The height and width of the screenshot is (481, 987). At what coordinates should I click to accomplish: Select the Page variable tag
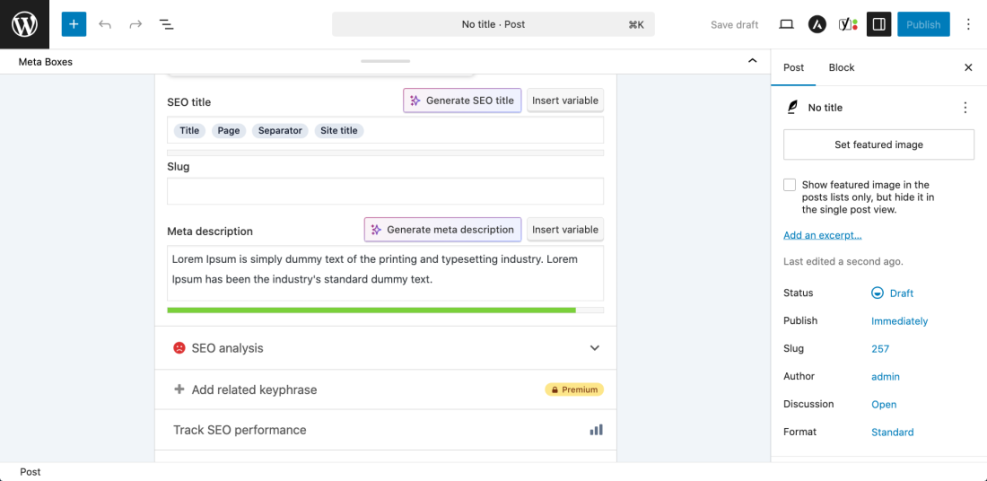pyautogui.click(x=228, y=130)
